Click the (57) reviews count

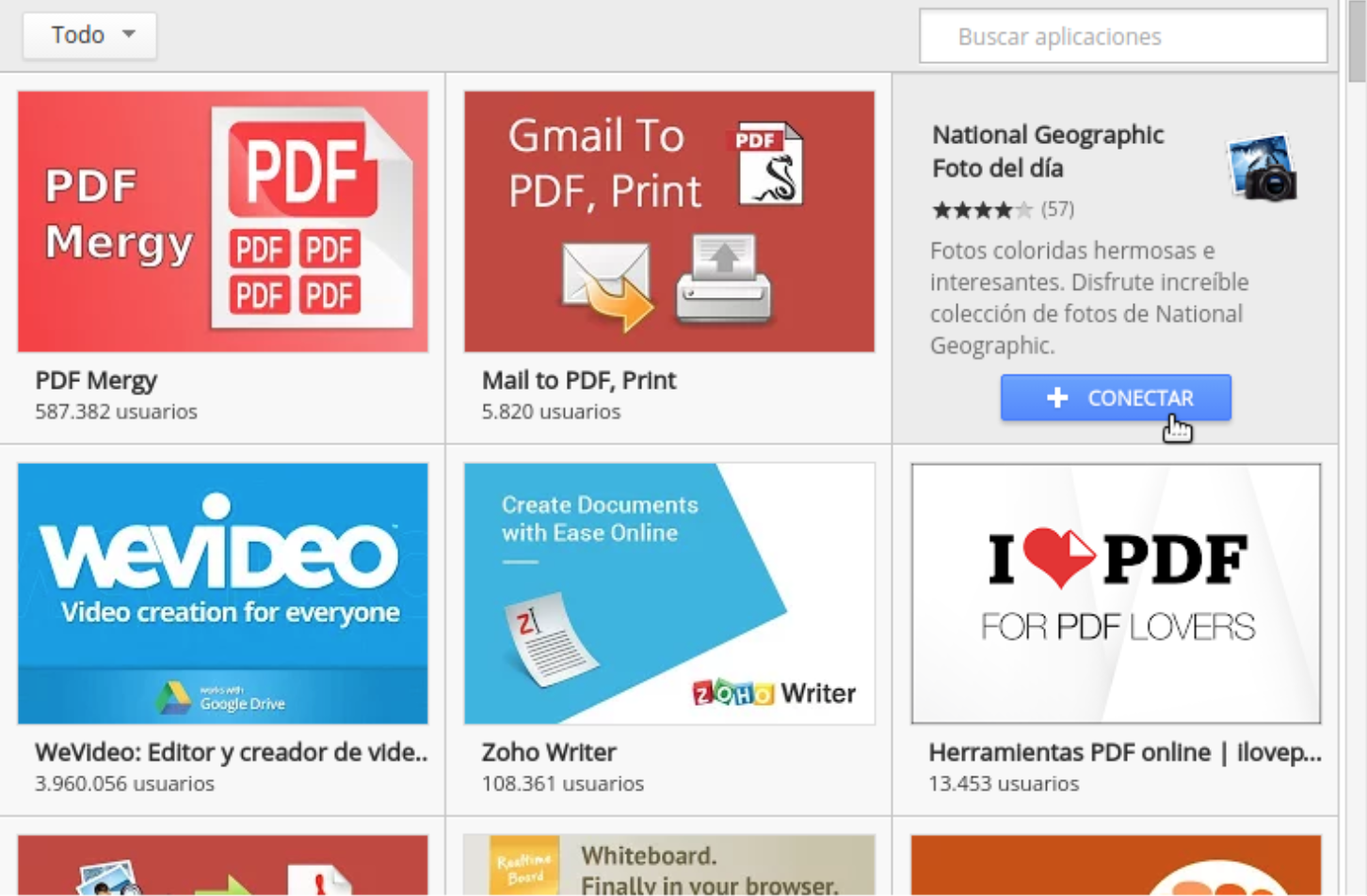click(x=1057, y=209)
